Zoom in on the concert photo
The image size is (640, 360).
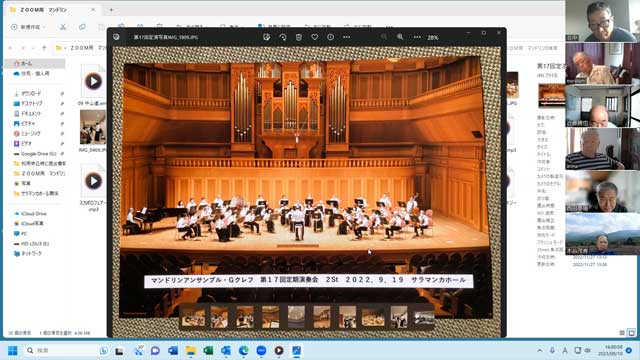(x=400, y=37)
